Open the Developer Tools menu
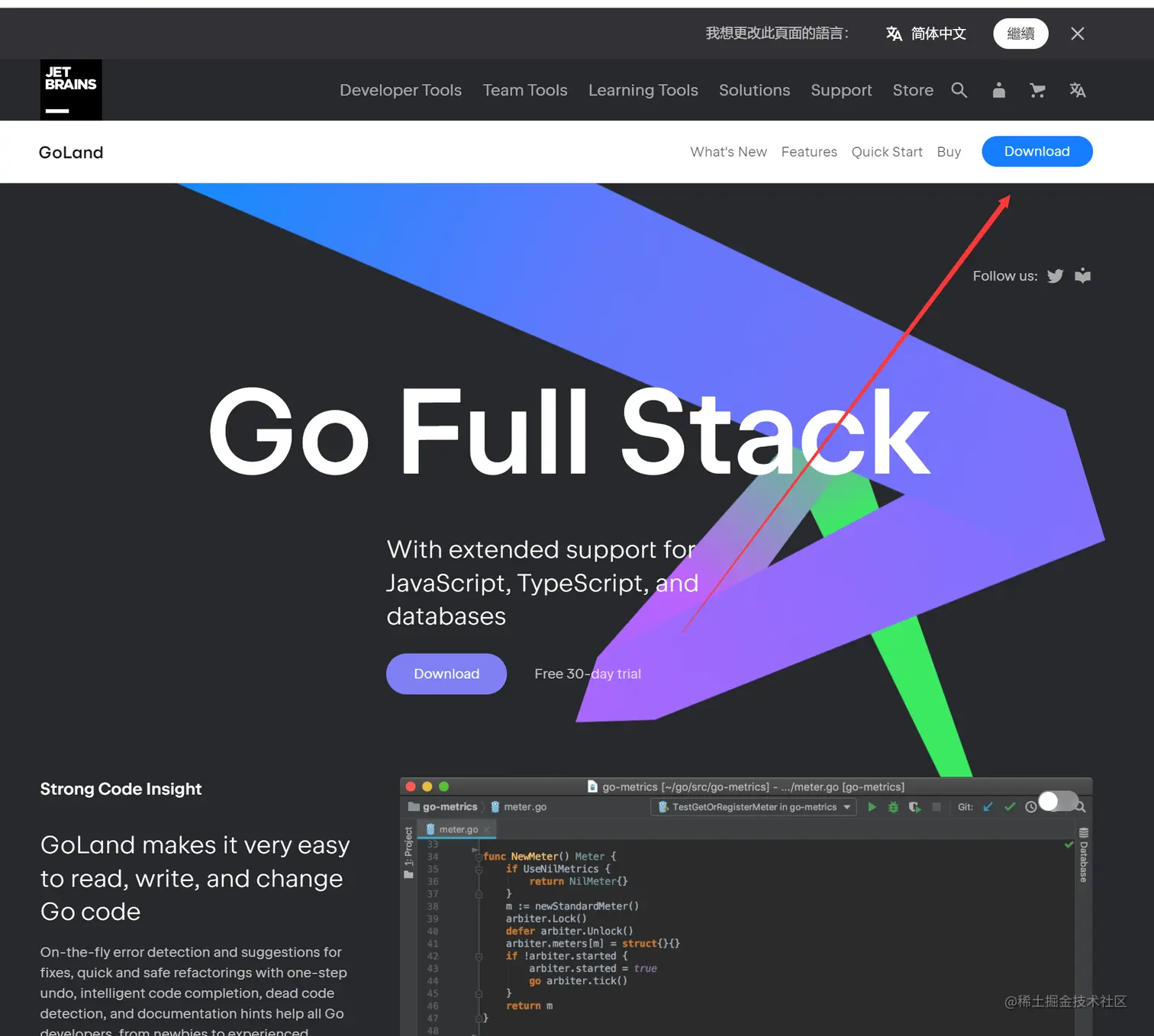 click(401, 90)
